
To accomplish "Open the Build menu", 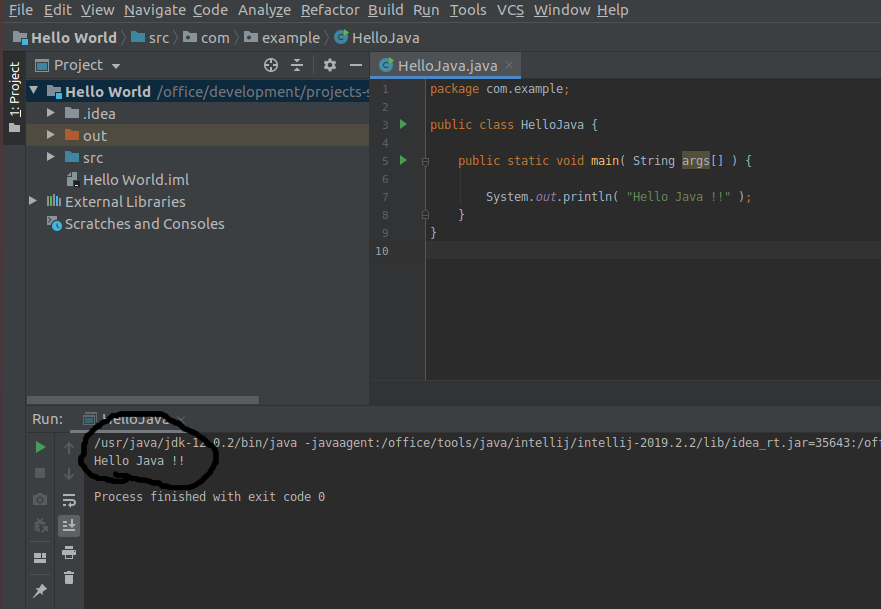I will click(x=385, y=10).
